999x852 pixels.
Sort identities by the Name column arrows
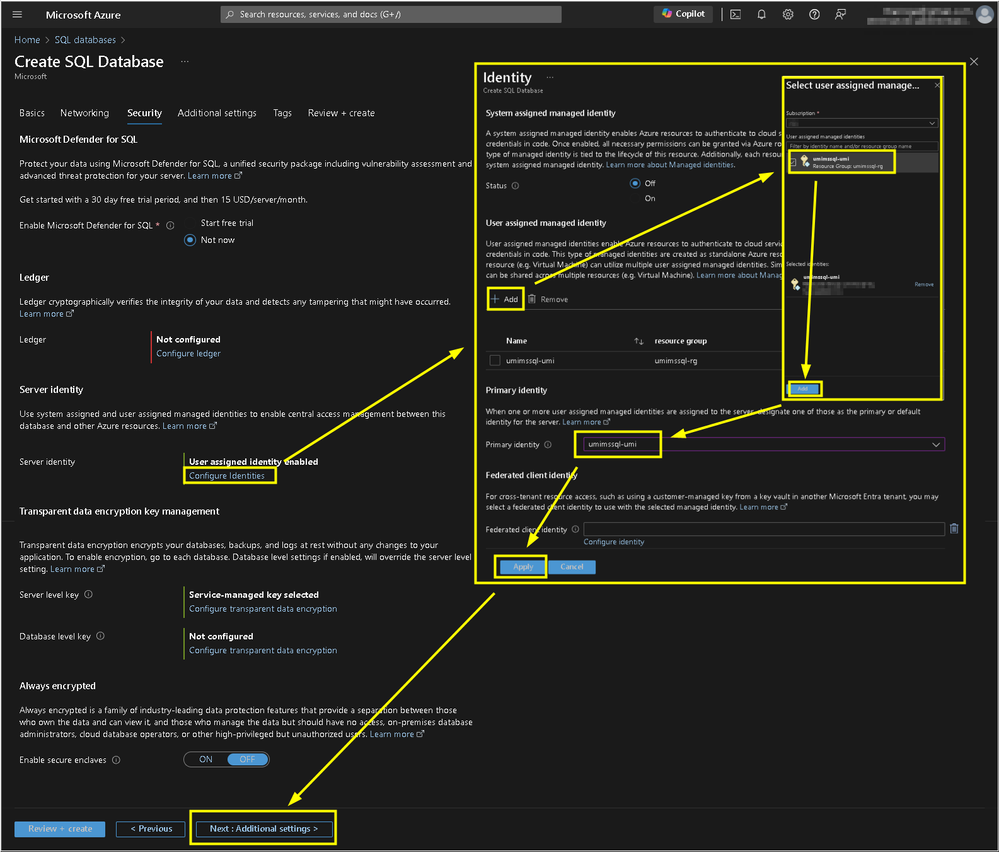click(x=638, y=342)
